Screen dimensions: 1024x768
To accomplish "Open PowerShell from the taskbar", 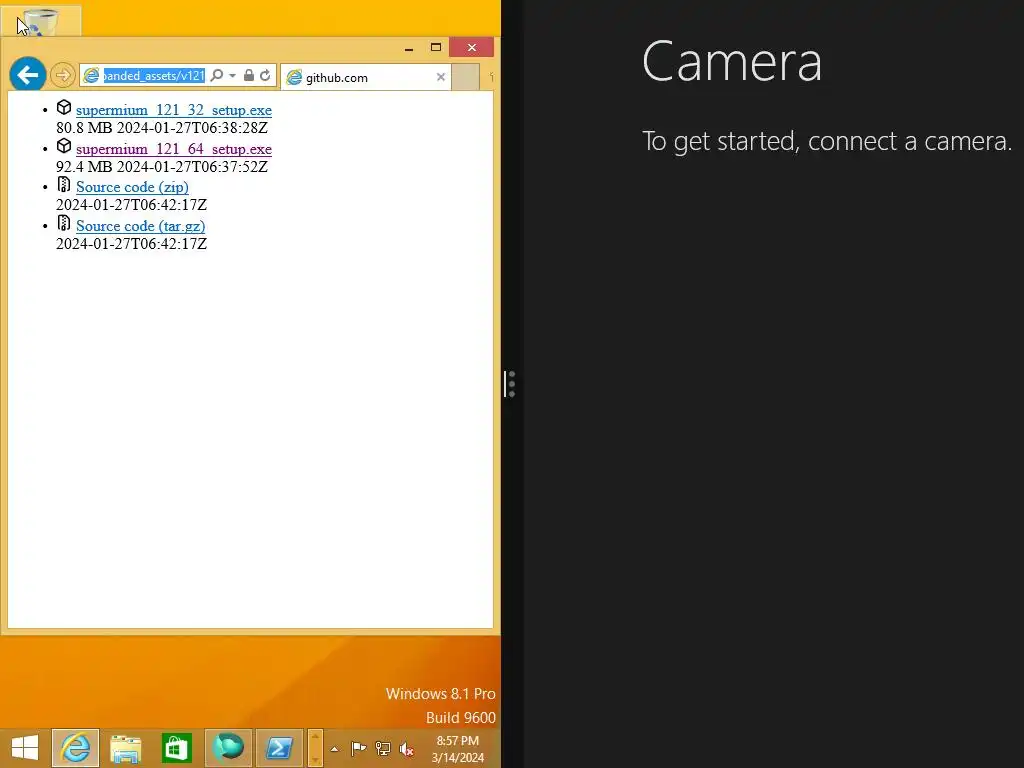I will tap(279, 748).
